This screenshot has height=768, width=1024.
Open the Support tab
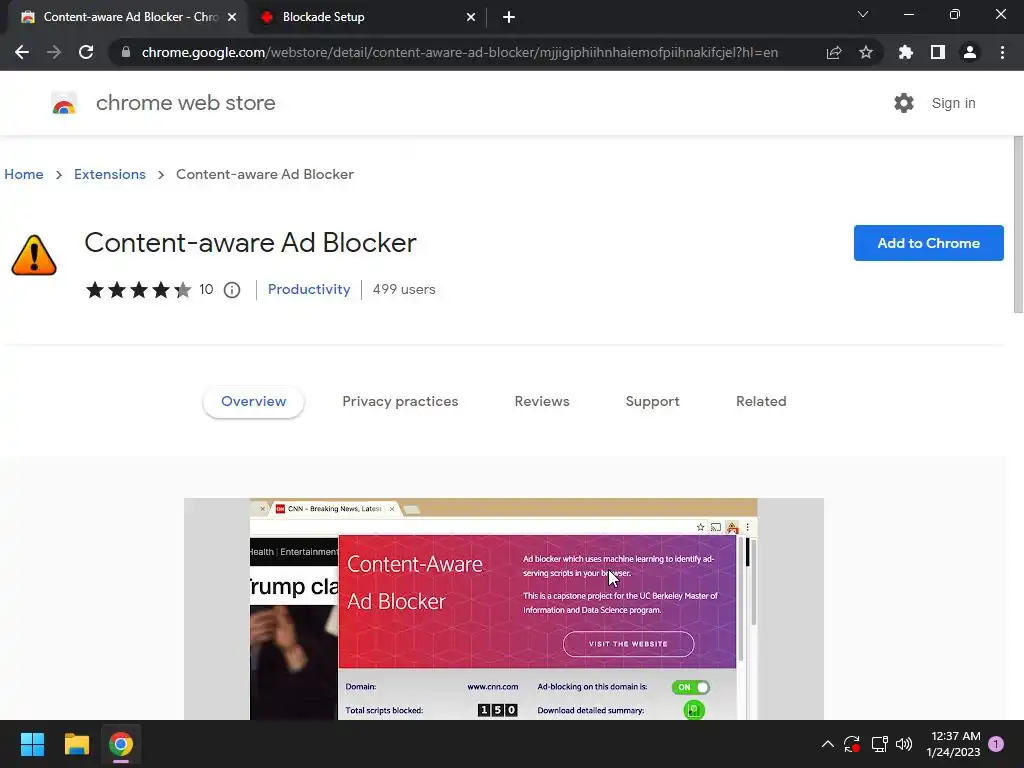tap(652, 402)
